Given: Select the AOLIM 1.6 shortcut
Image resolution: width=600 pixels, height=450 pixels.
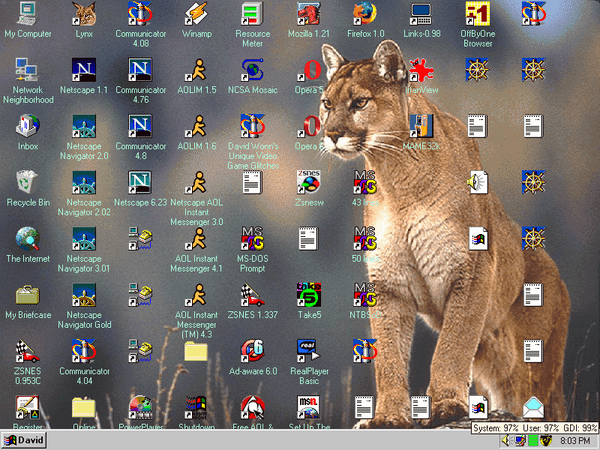Looking at the screenshot, I should [x=196, y=126].
